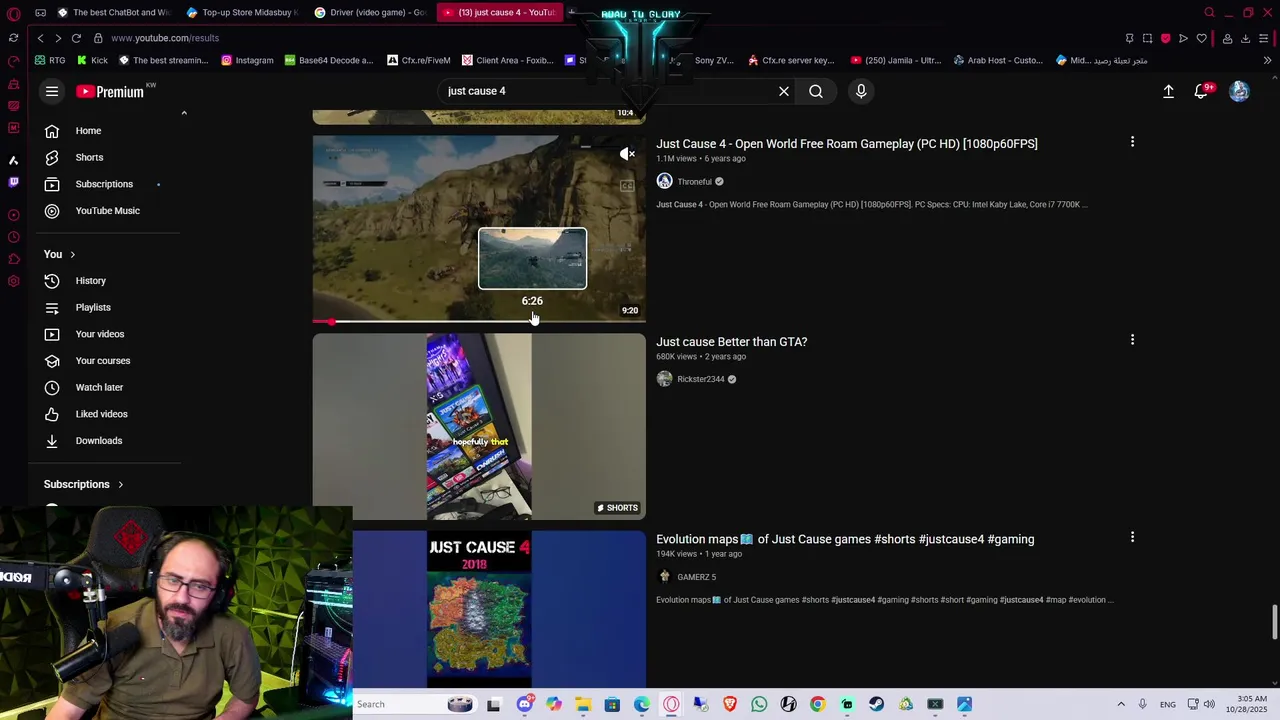
Task: Open options for Evolution maps video
Action: (1132, 537)
